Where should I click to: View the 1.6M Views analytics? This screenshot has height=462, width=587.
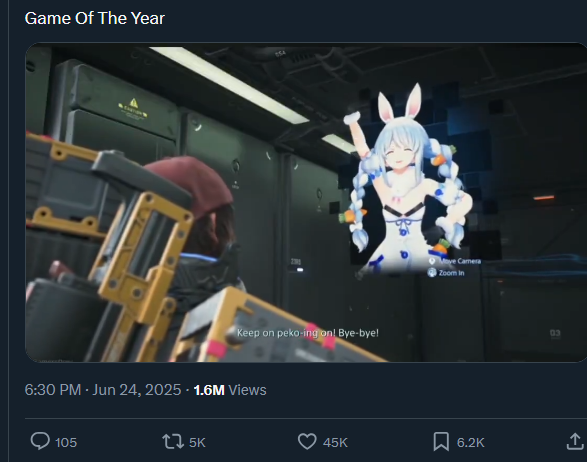(x=230, y=390)
